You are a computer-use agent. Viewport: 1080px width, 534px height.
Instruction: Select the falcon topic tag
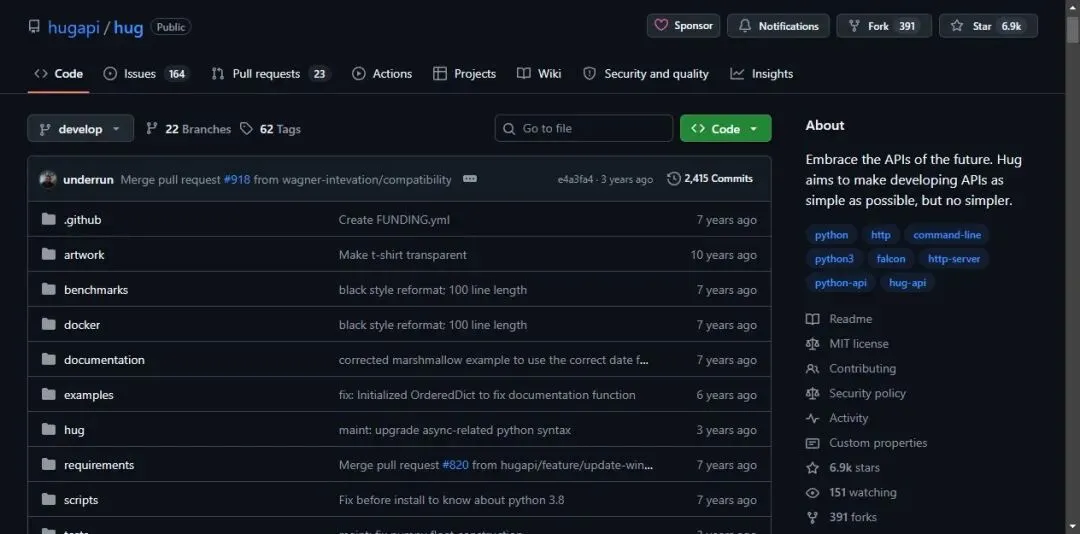(891, 259)
